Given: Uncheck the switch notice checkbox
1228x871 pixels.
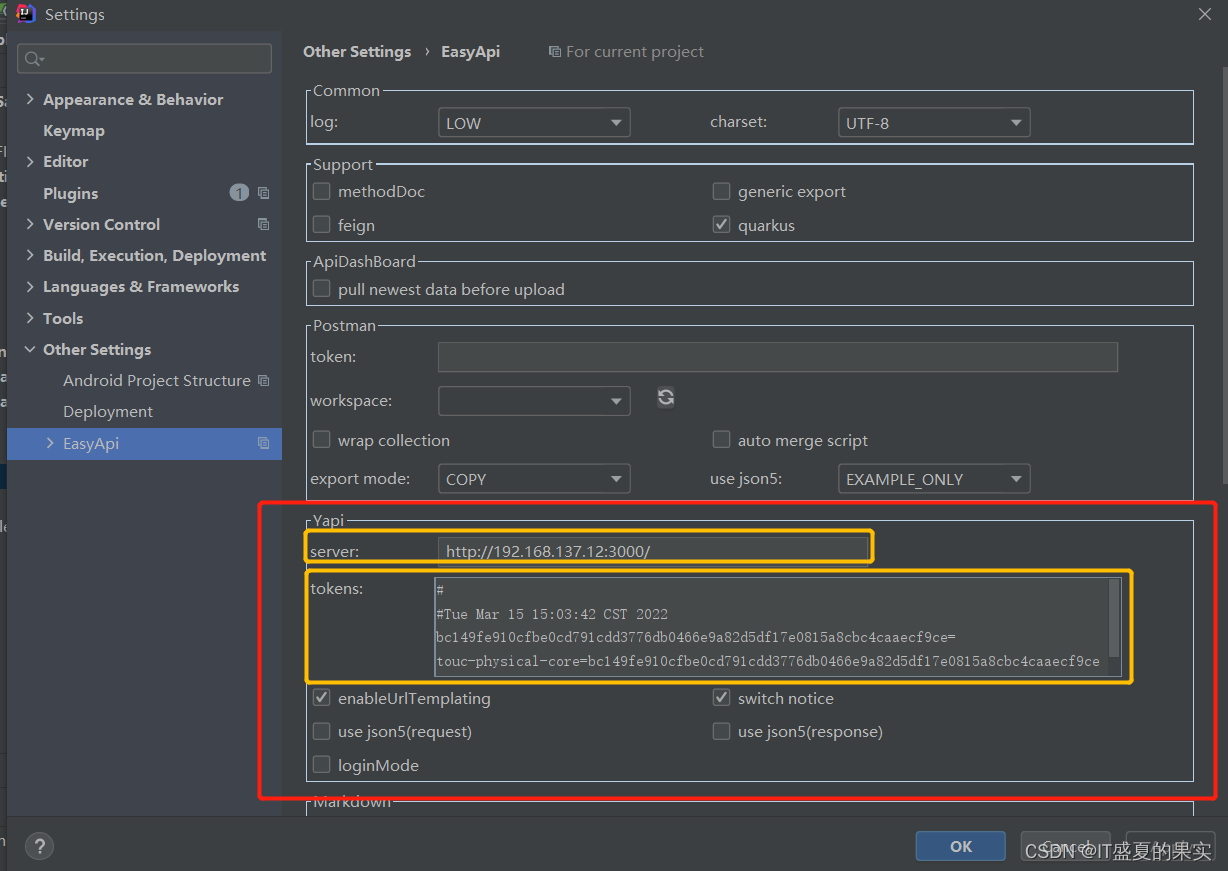Looking at the screenshot, I should [x=721, y=698].
